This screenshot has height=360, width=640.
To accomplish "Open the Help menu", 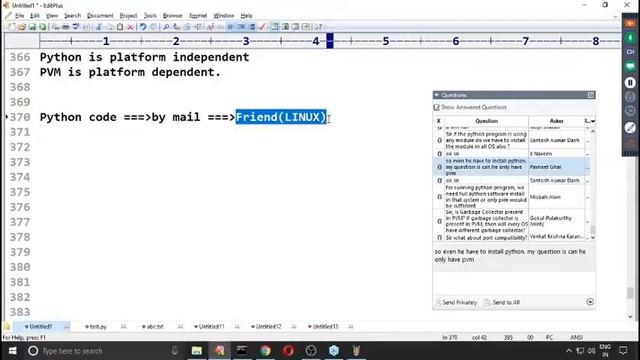I will [x=246, y=16].
